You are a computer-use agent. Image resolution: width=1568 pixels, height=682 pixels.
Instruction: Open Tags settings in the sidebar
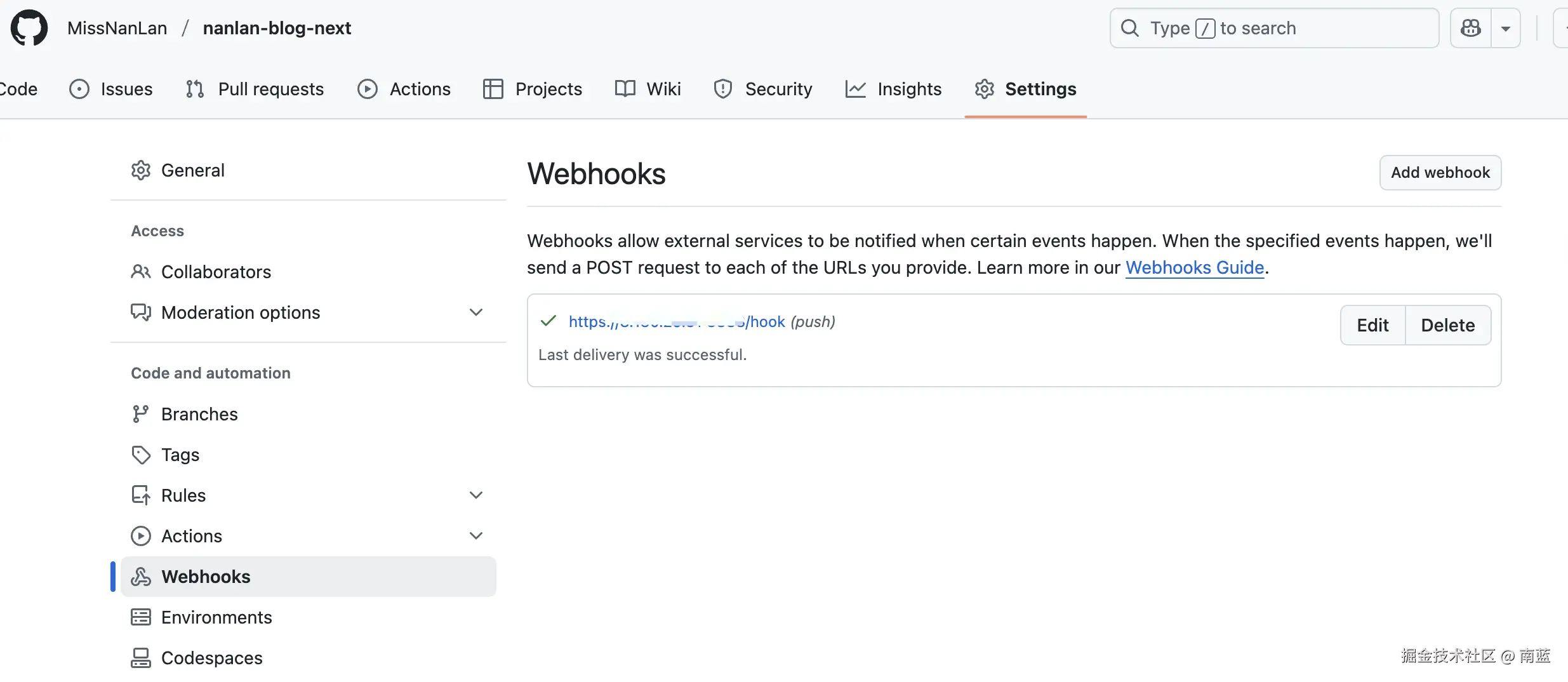pos(180,455)
